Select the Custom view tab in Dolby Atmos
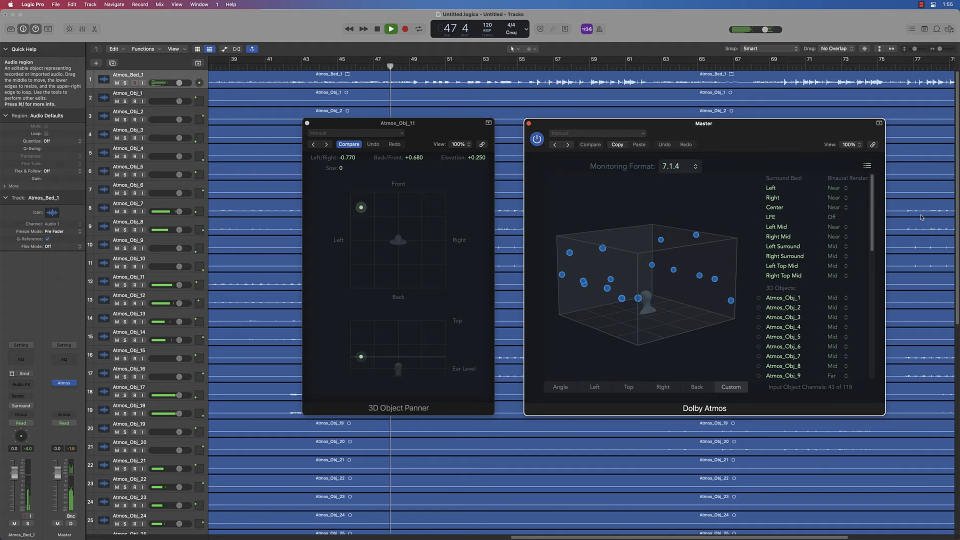960x540 pixels. click(731, 387)
